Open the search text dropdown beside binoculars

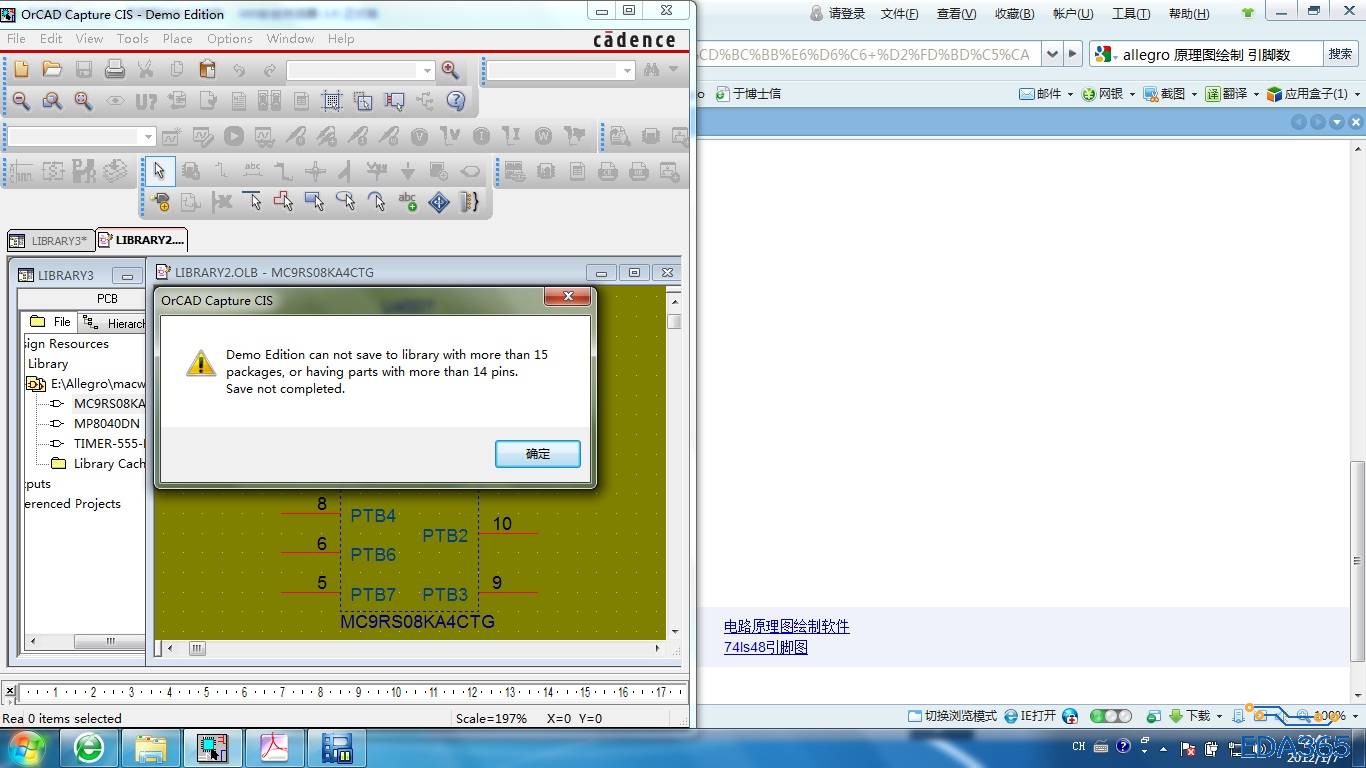[628, 70]
